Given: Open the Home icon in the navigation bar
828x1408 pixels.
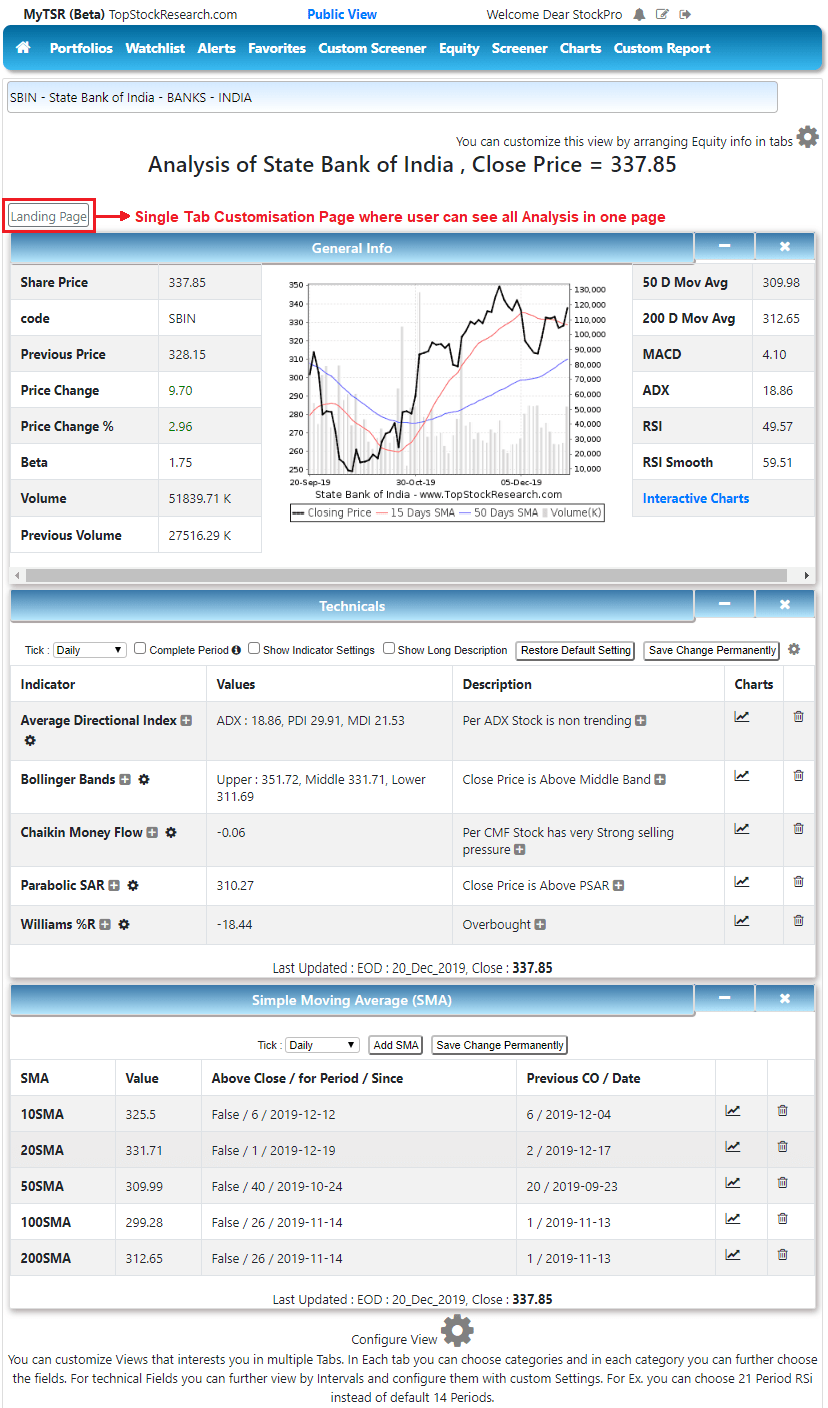Looking at the screenshot, I should pos(22,47).
